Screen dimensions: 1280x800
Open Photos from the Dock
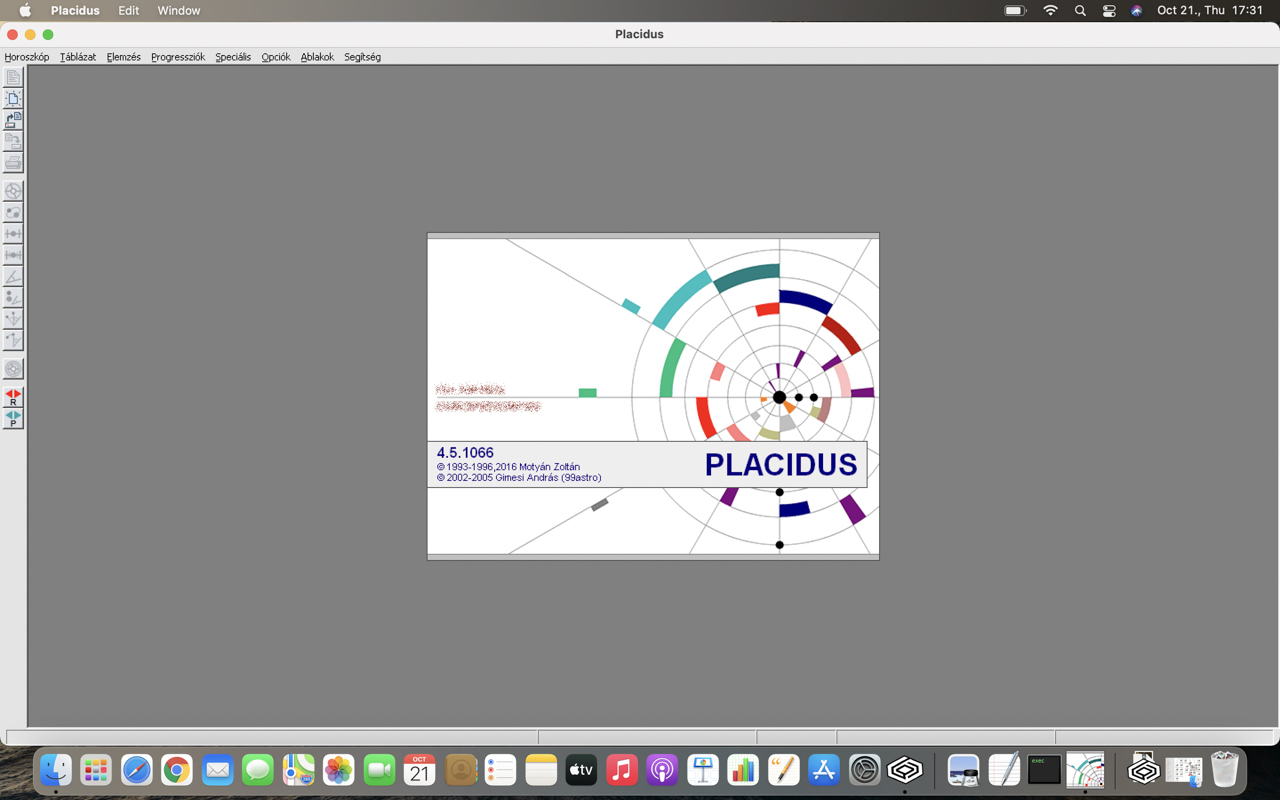tap(339, 770)
